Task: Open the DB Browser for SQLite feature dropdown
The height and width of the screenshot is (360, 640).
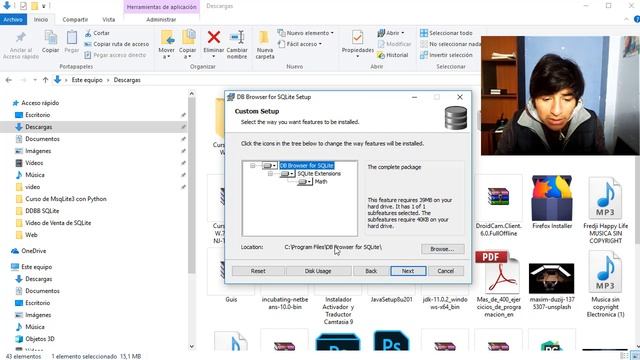Action: [270, 165]
